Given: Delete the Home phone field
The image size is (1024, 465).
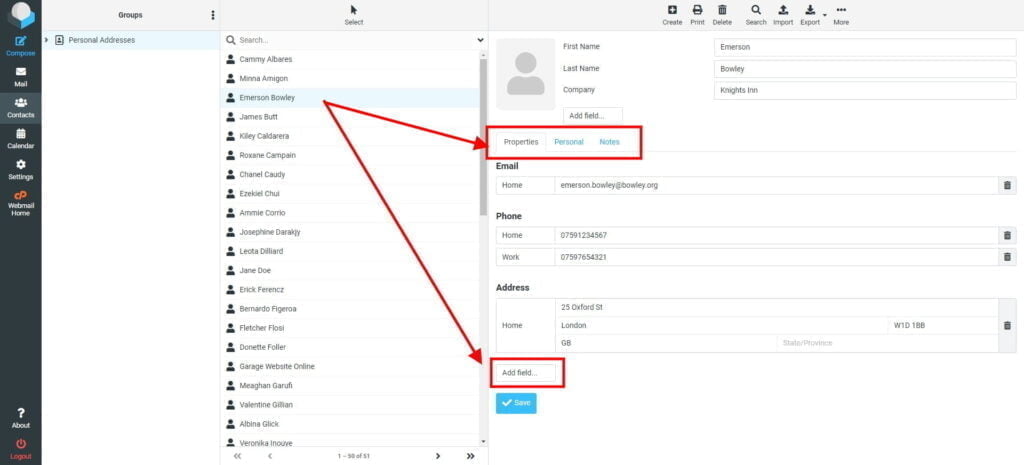Looking at the screenshot, I should coord(1007,235).
